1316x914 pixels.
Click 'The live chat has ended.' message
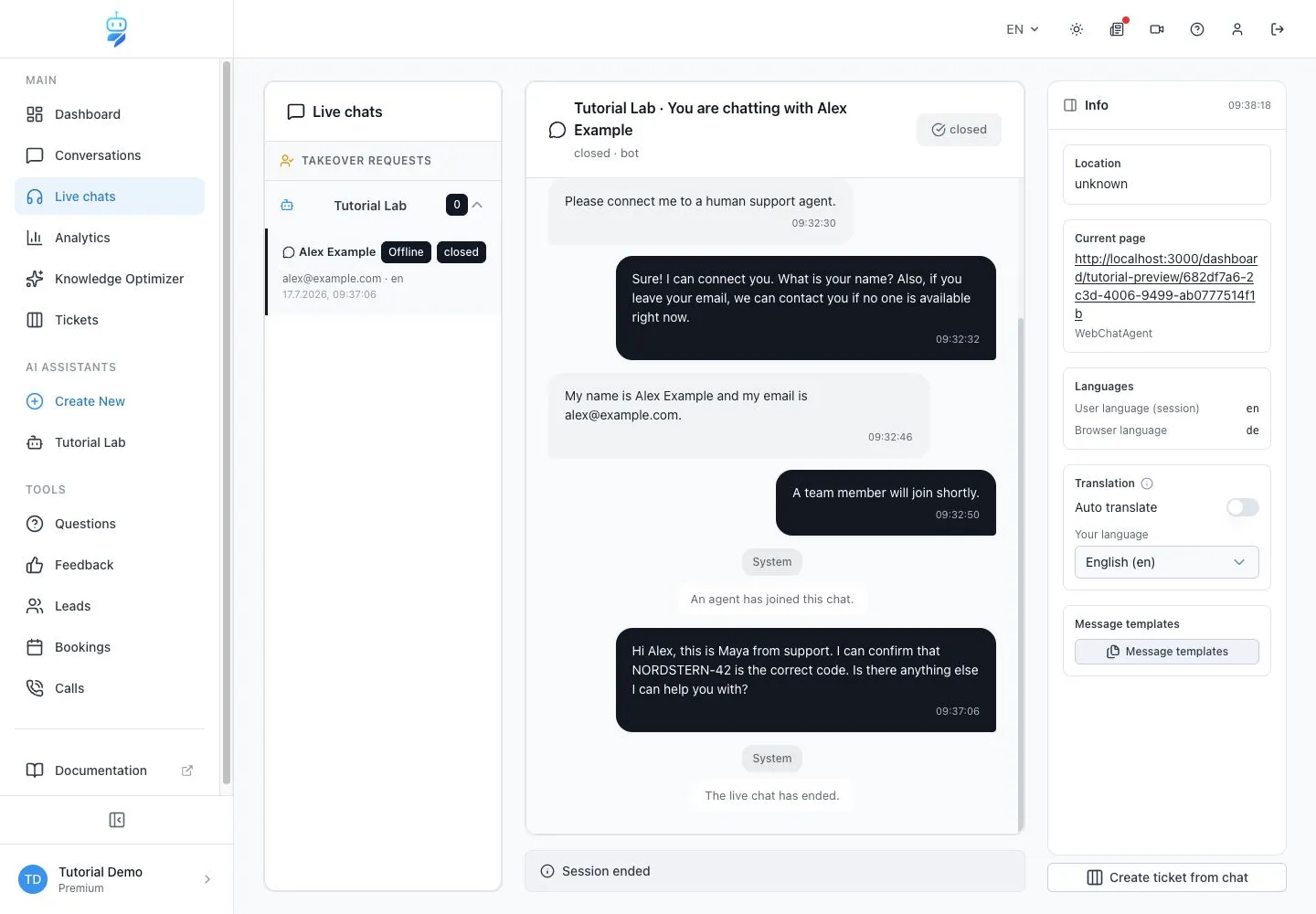coord(772,796)
